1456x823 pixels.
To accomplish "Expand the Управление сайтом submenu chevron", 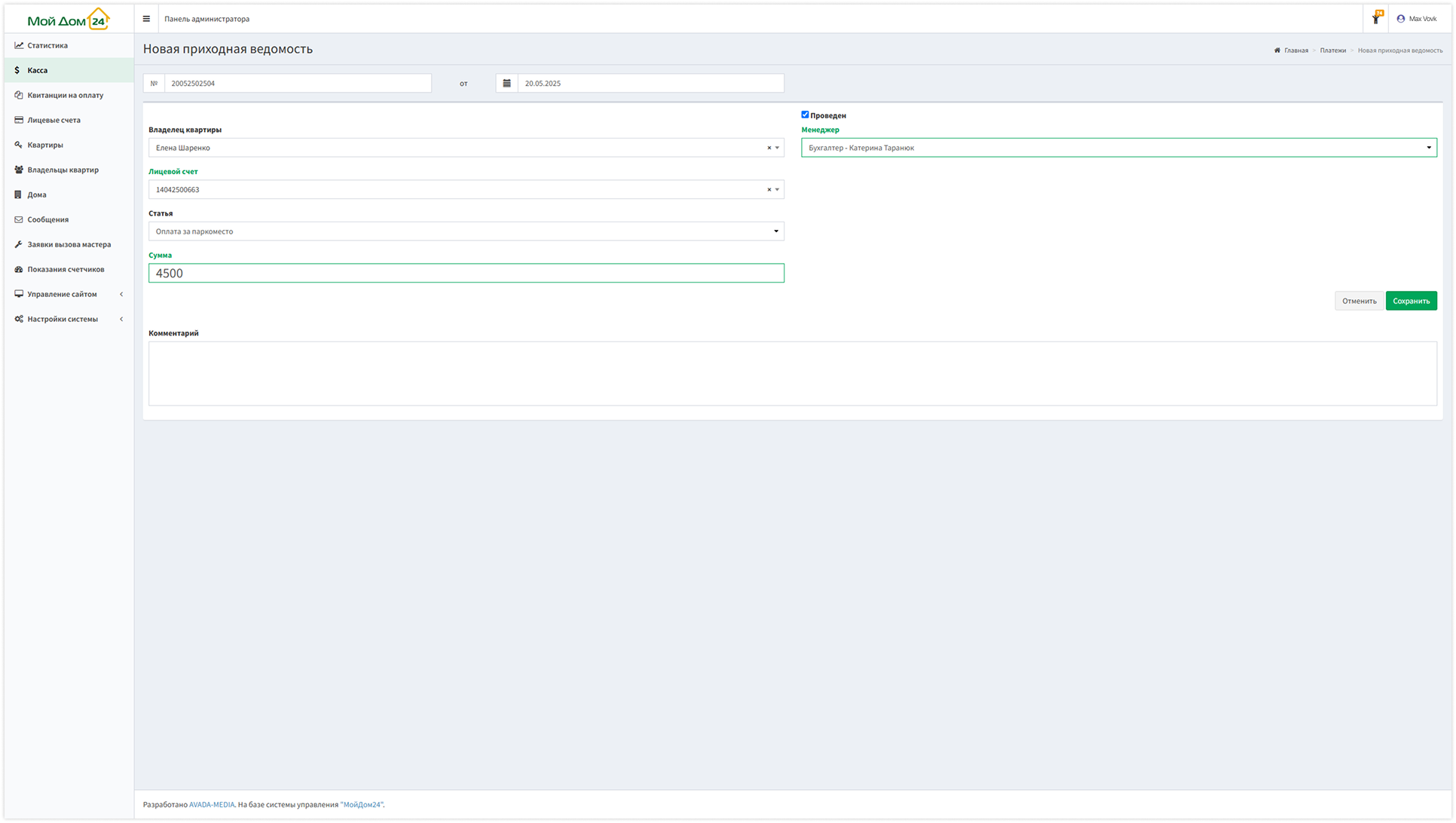I will tap(121, 294).
